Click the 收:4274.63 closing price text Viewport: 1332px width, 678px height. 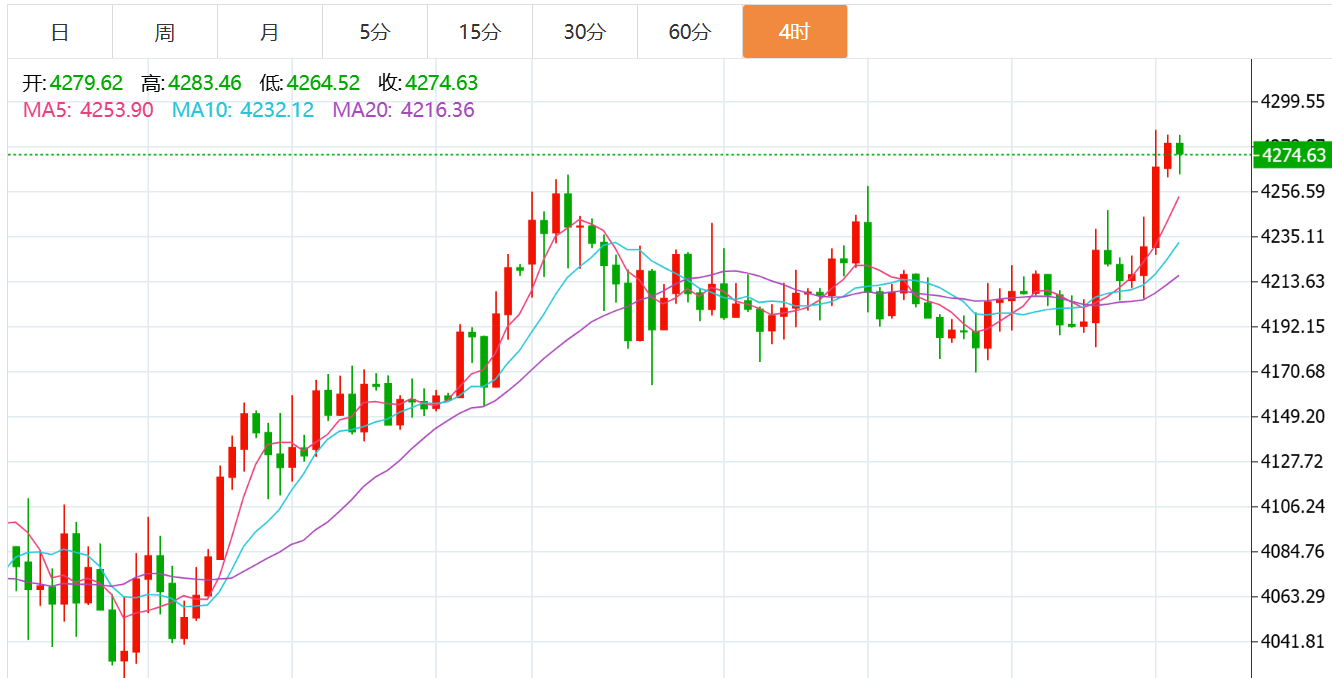point(428,83)
